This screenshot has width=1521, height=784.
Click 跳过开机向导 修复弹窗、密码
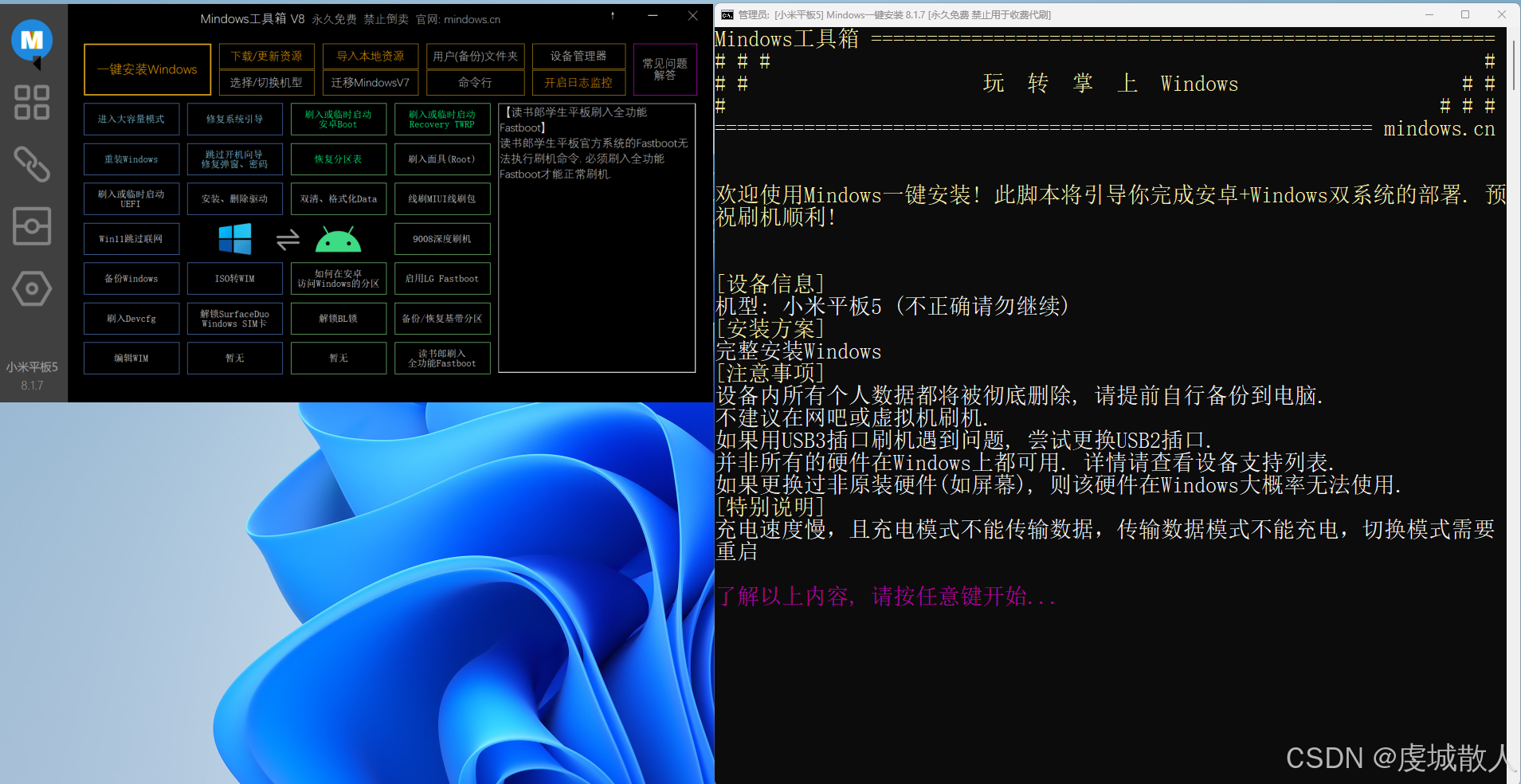235,159
